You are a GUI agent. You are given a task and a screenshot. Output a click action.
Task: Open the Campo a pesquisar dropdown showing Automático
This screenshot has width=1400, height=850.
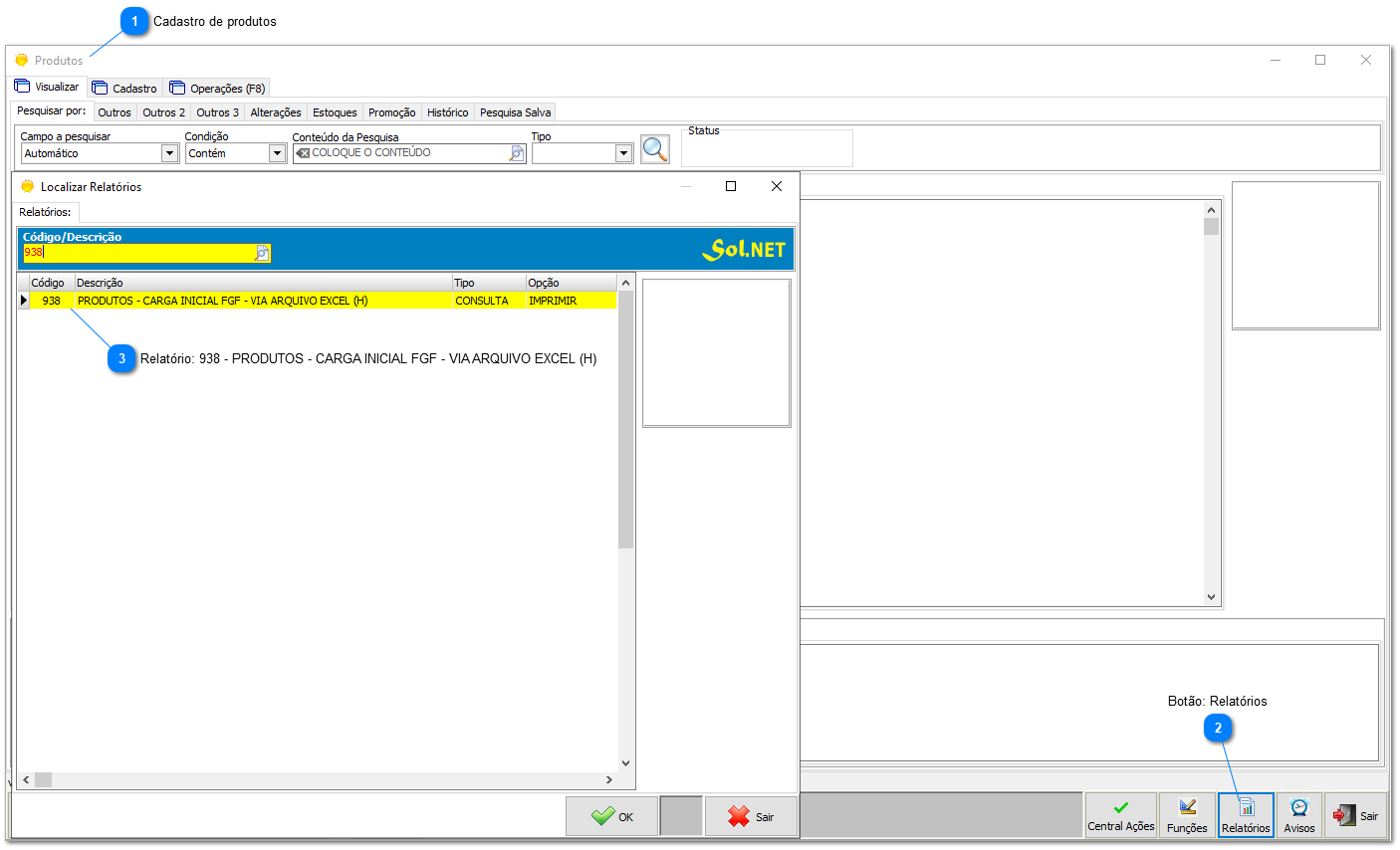pos(171,152)
